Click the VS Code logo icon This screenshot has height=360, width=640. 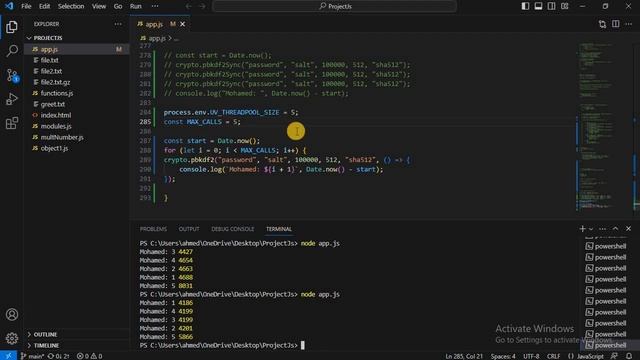(9, 6)
